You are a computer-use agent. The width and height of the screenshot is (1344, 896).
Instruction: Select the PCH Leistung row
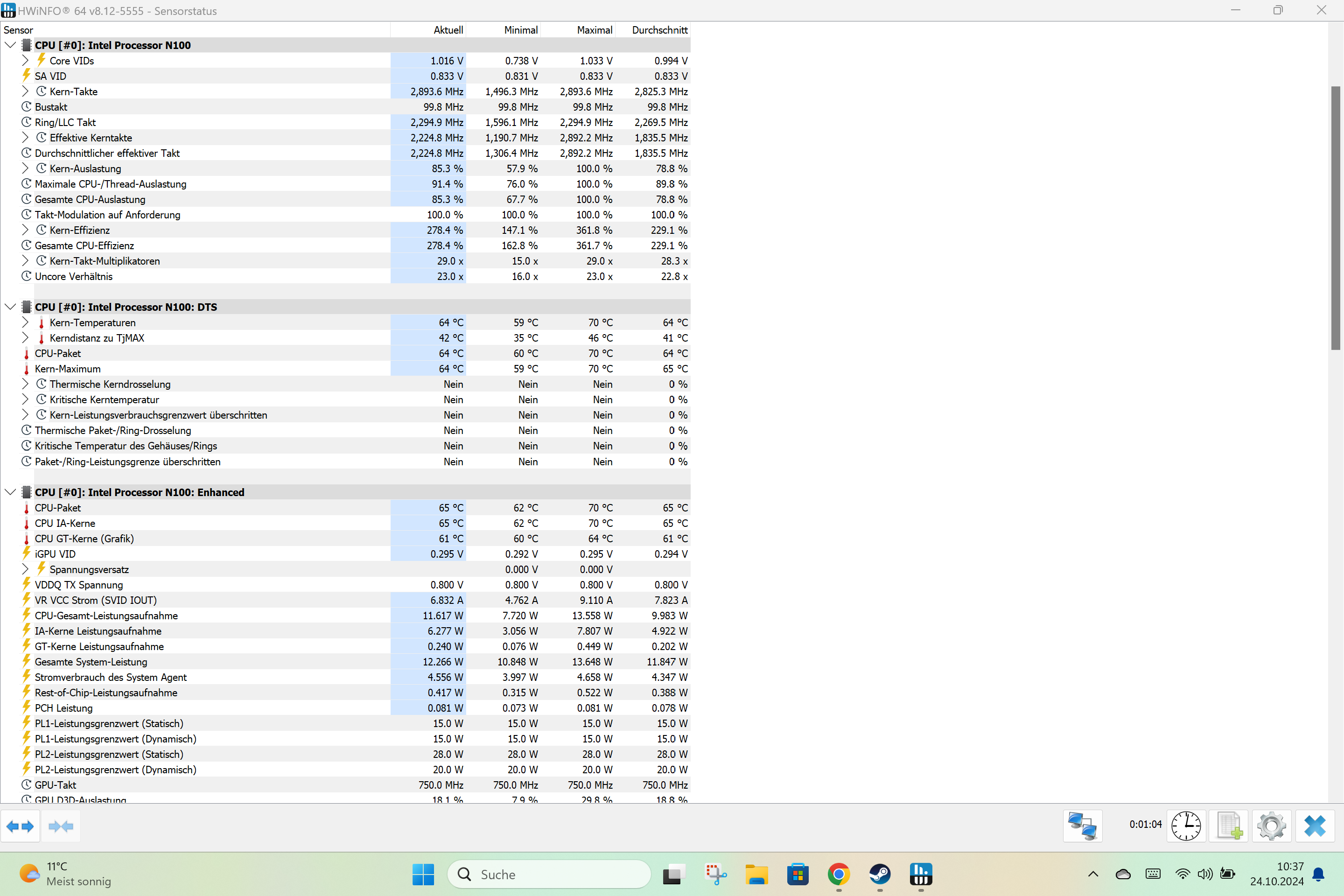(x=345, y=708)
